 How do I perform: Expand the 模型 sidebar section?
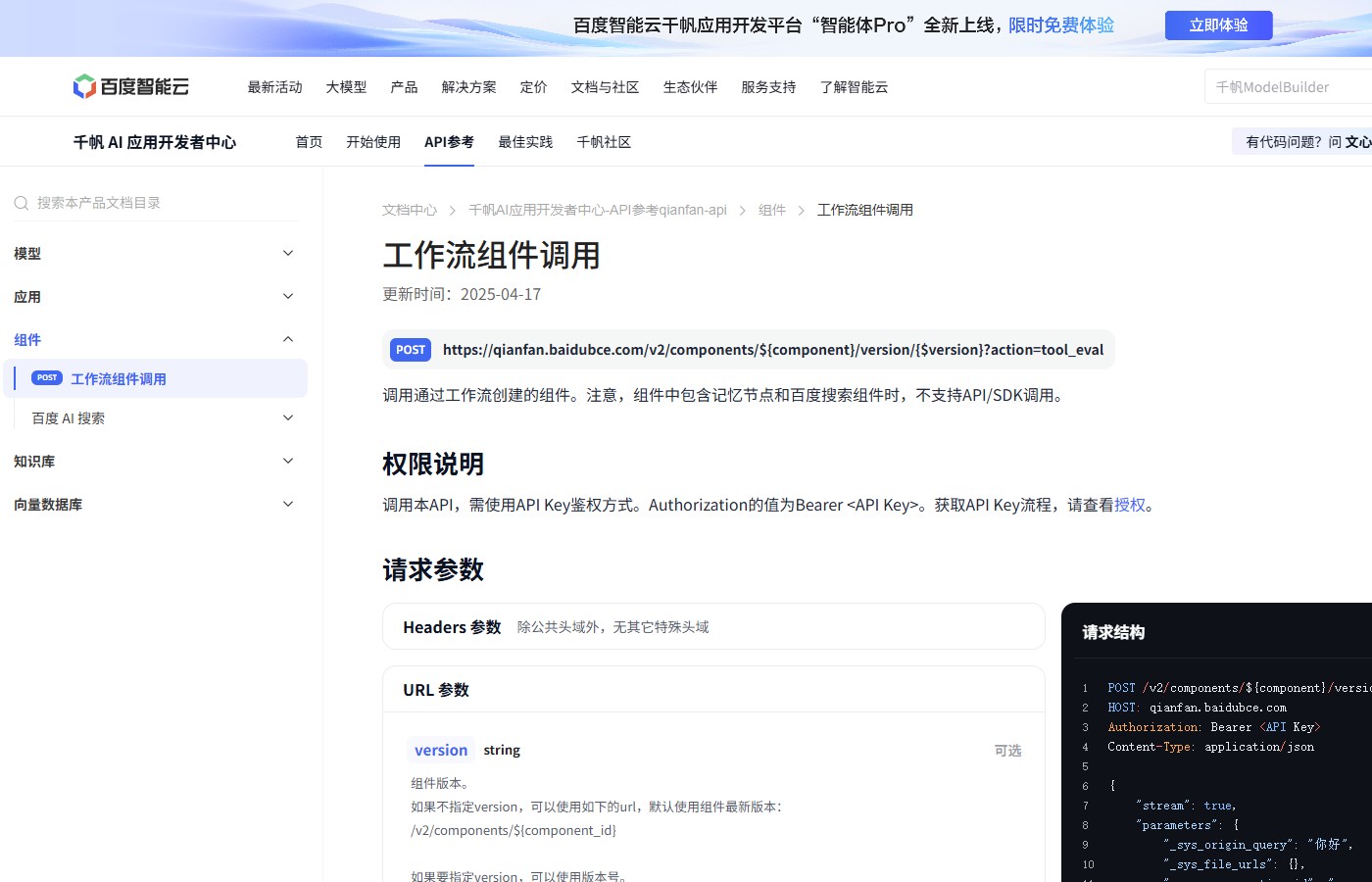288,253
